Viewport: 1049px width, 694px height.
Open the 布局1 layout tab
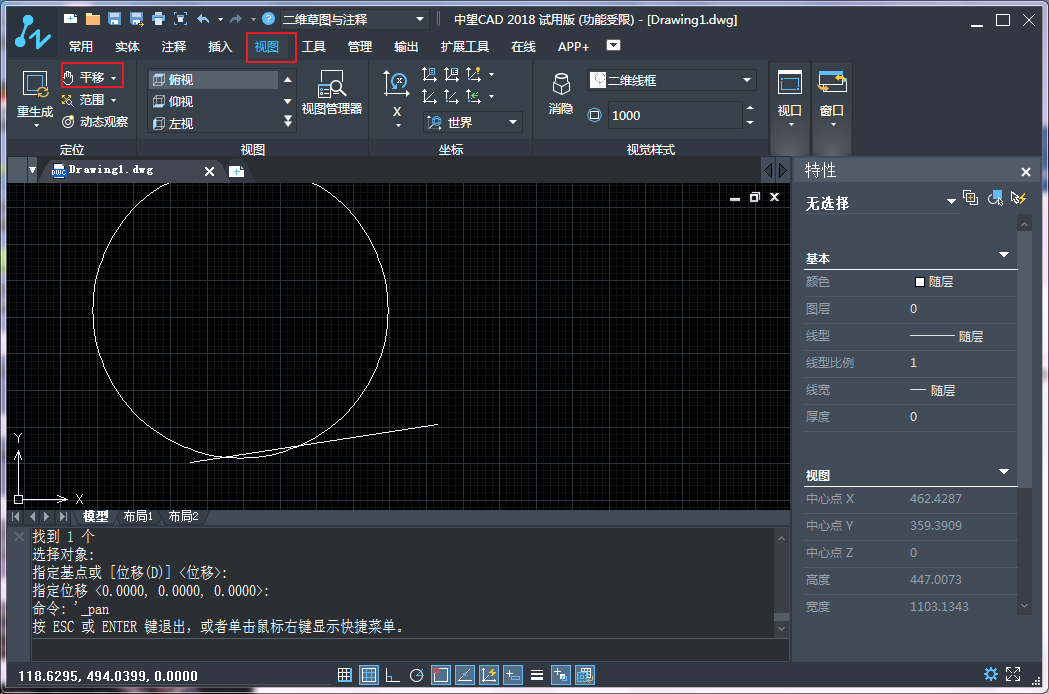(138, 517)
